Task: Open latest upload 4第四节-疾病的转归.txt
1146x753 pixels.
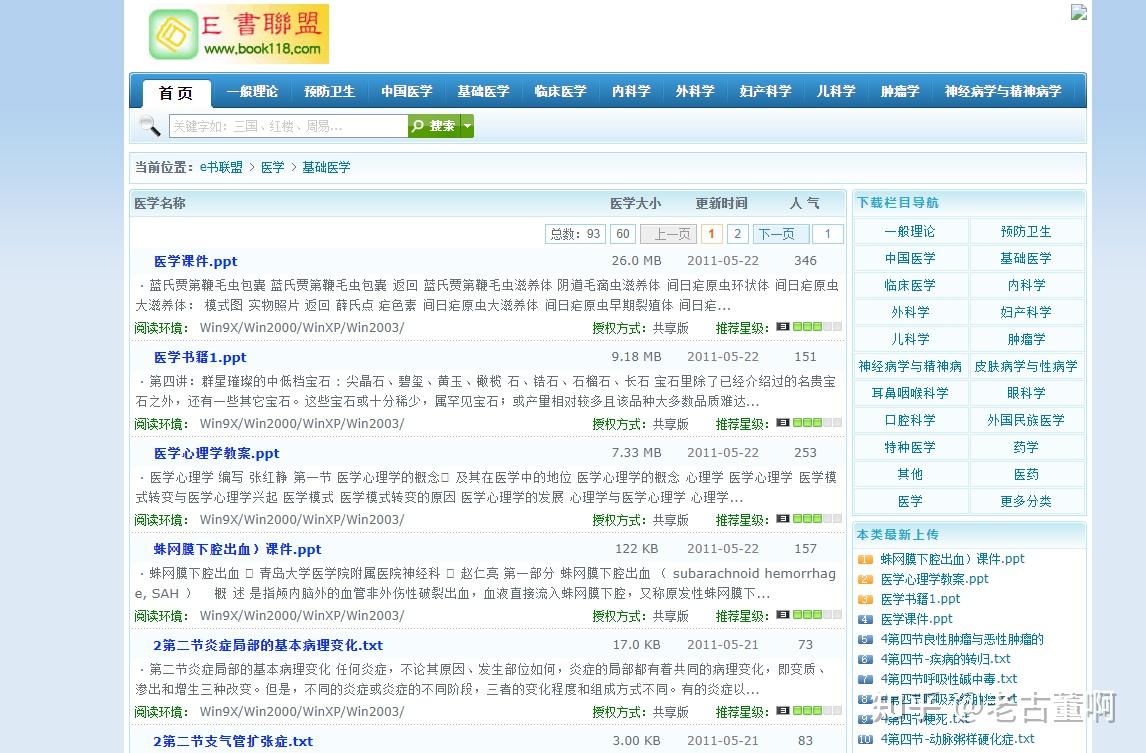Action: click(946, 659)
